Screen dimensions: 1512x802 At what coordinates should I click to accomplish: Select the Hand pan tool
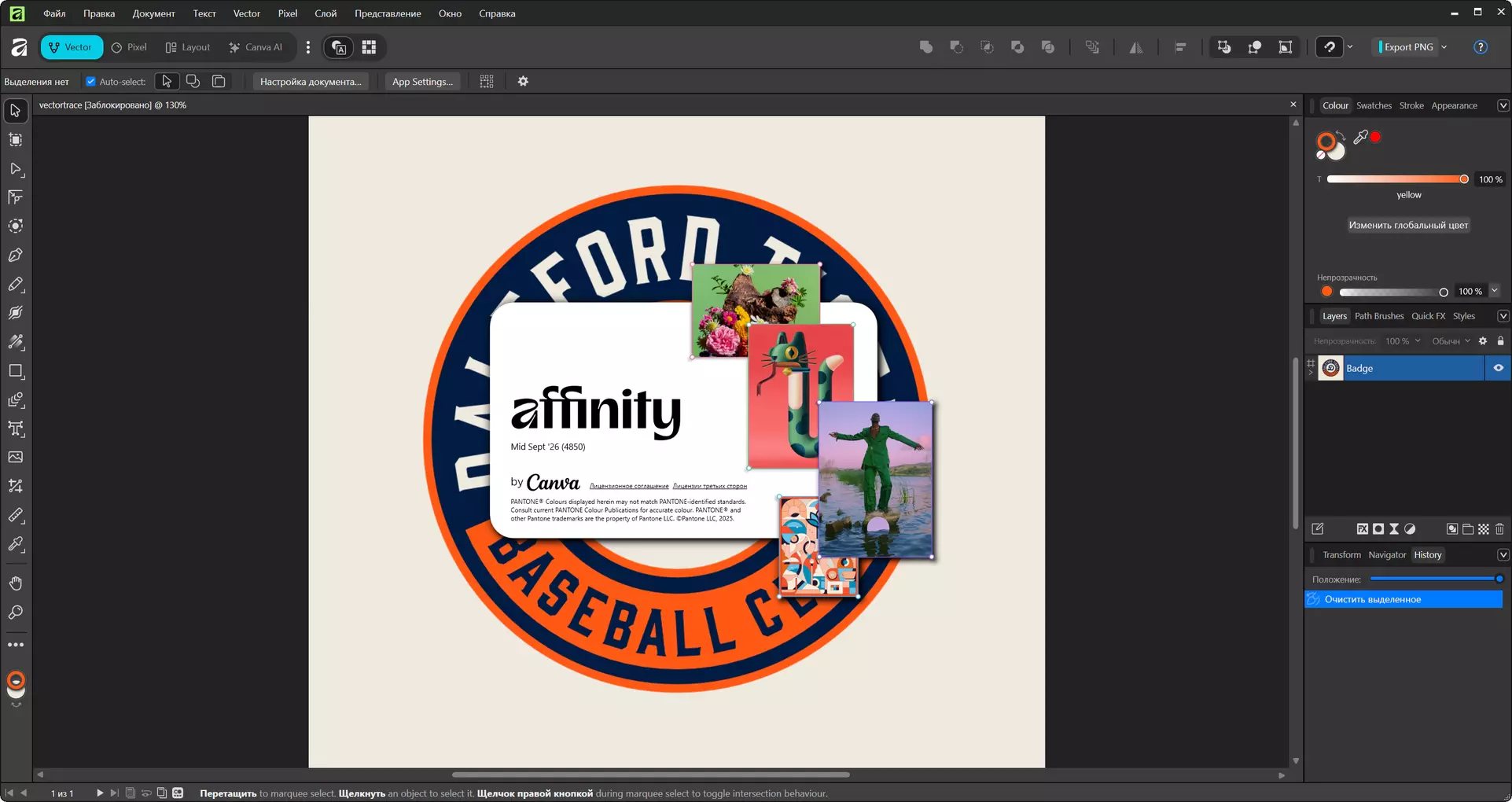[x=16, y=583]
